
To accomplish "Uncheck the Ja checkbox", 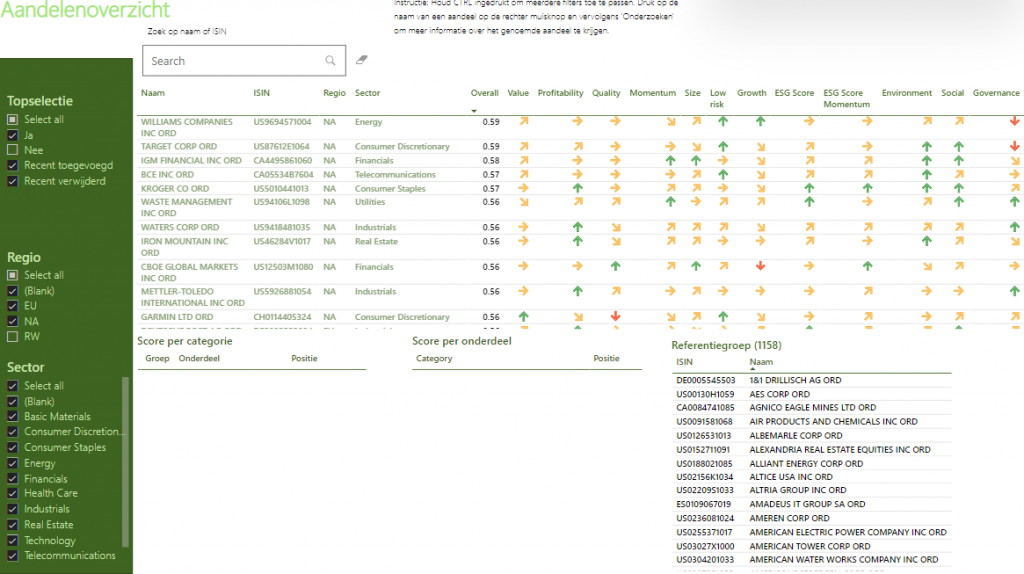I will tap(12, 135).
